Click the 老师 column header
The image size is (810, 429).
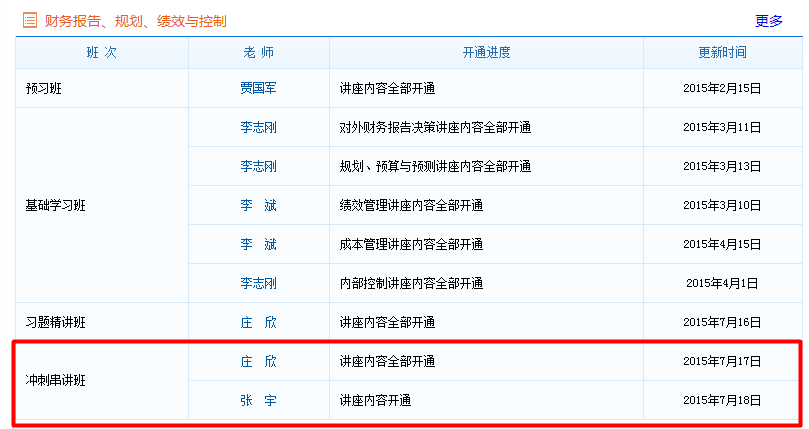259,52
